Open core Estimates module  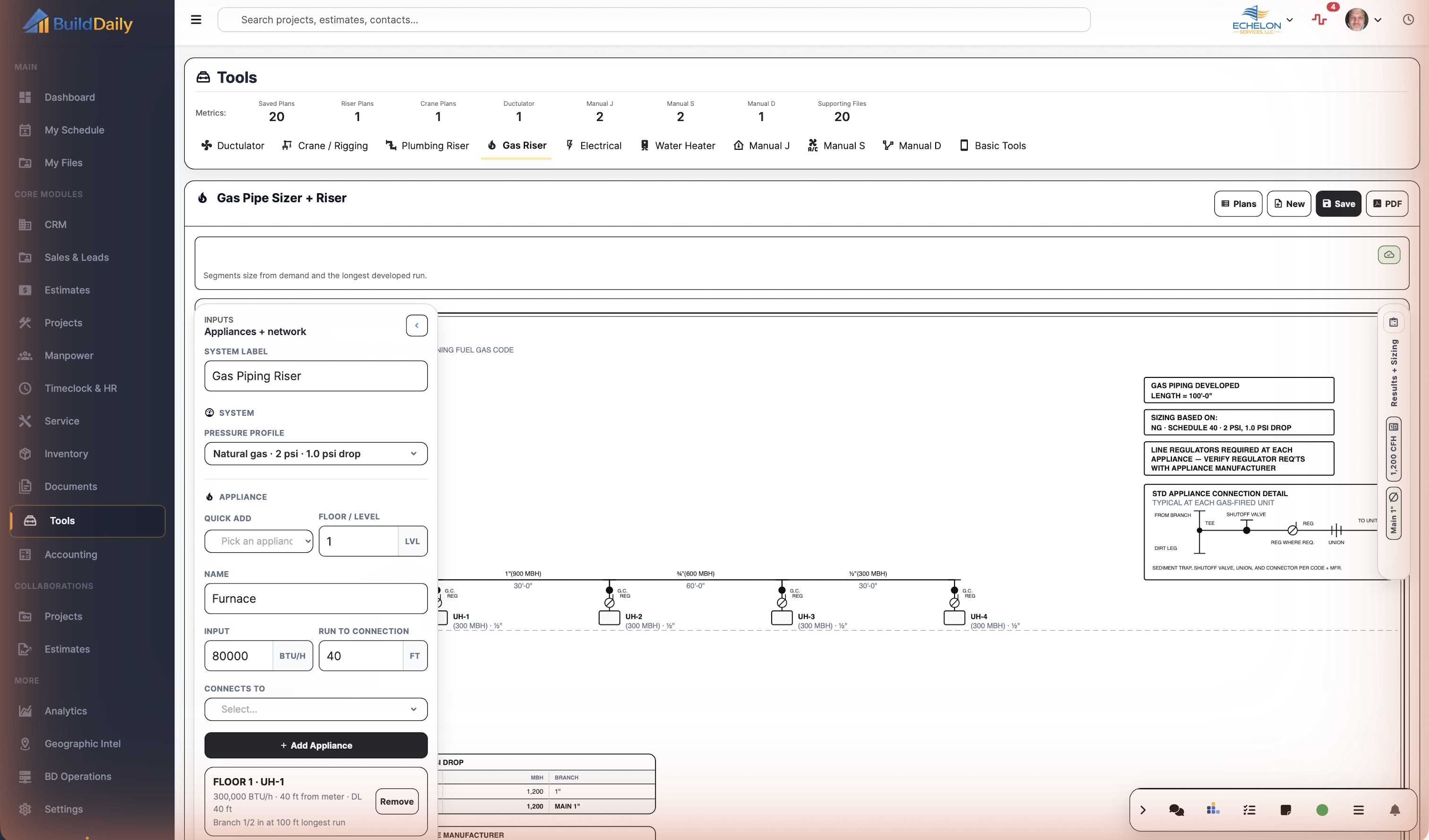(x=87, y=290)
